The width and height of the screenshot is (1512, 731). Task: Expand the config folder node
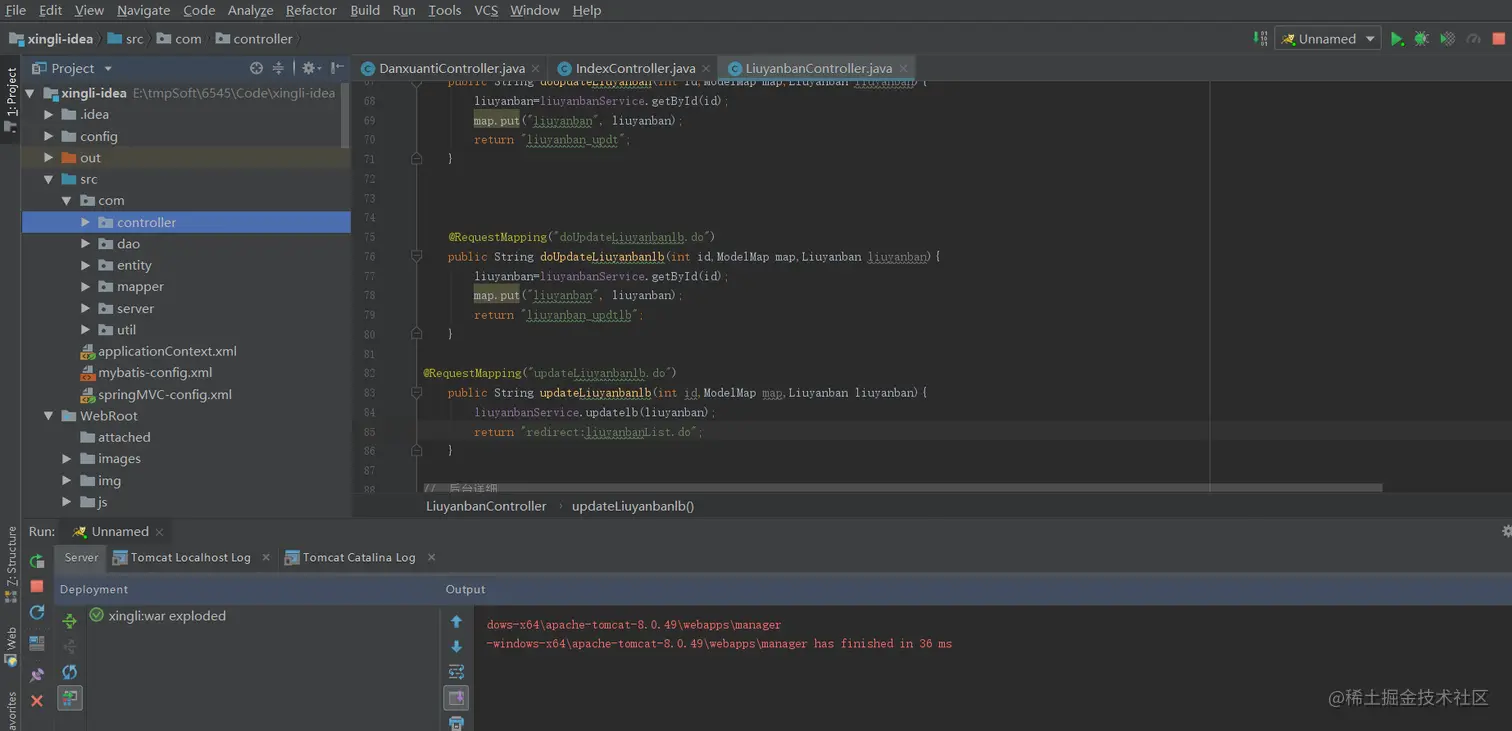[x=48, y=136]
